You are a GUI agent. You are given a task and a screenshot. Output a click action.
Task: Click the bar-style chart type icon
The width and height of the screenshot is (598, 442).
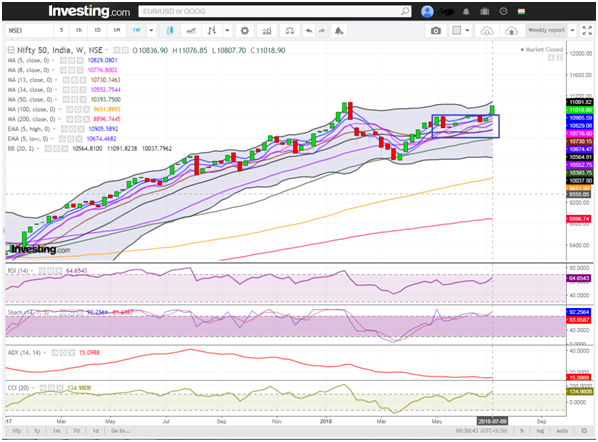[x=212, y=31]
